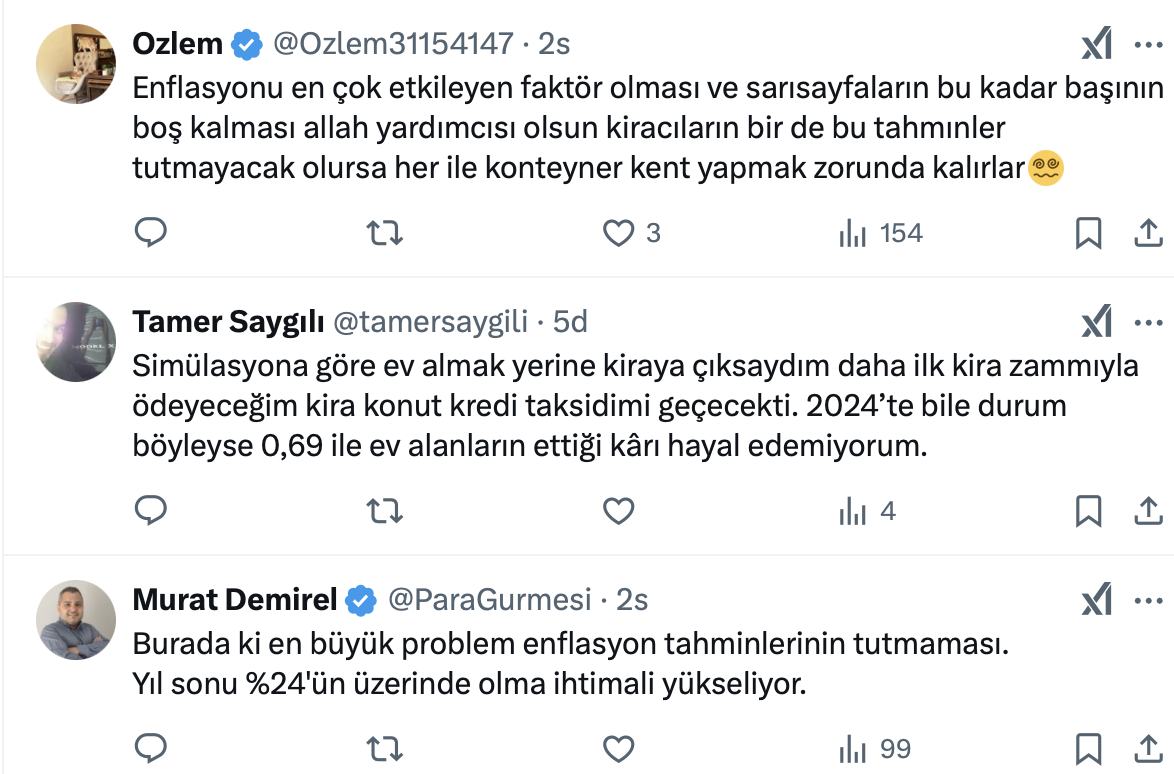Open @ParaGurmesi profile handle link
Image resolution: width=1174 pixels, height=774 pixels.
(489, 600)
